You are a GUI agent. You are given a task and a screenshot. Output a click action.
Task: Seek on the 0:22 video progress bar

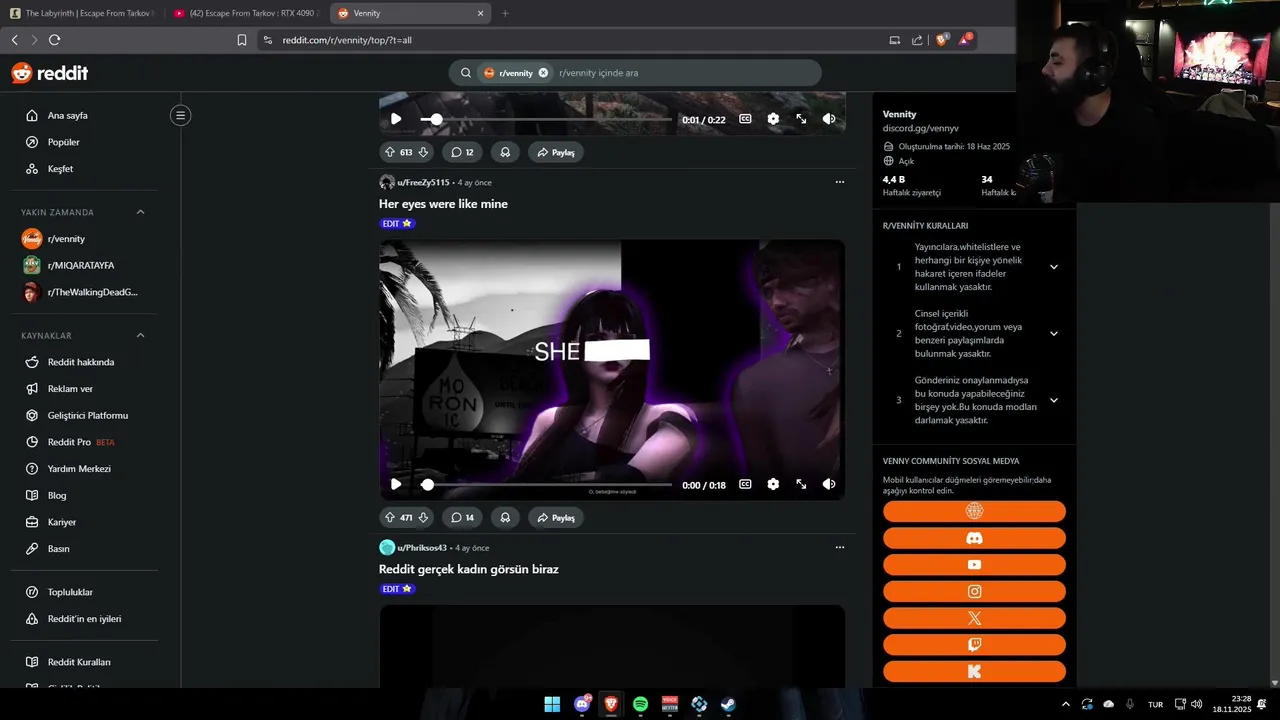[546, 119]
